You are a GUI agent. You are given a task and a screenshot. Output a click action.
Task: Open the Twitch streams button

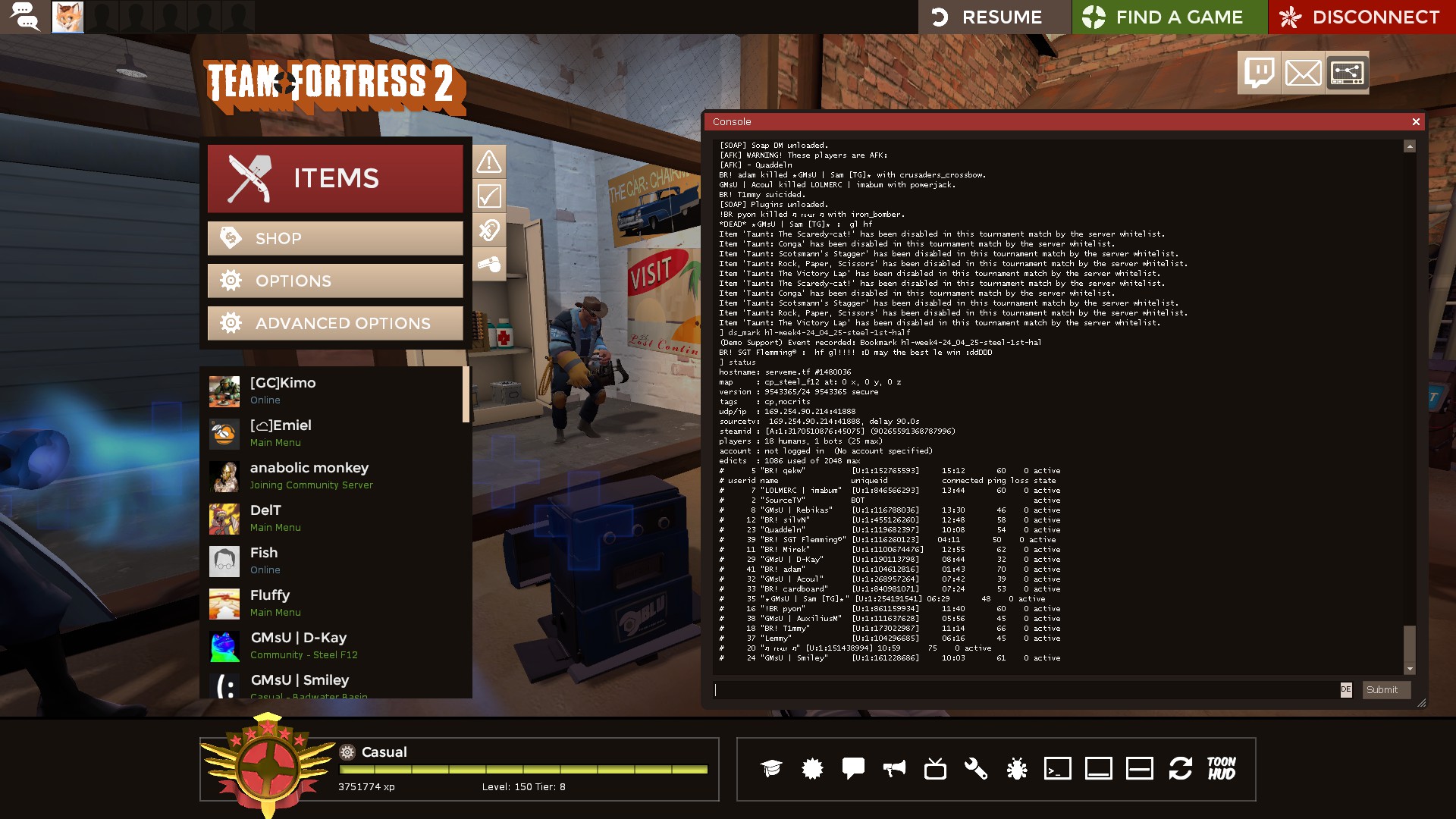tap(1259, 73)
